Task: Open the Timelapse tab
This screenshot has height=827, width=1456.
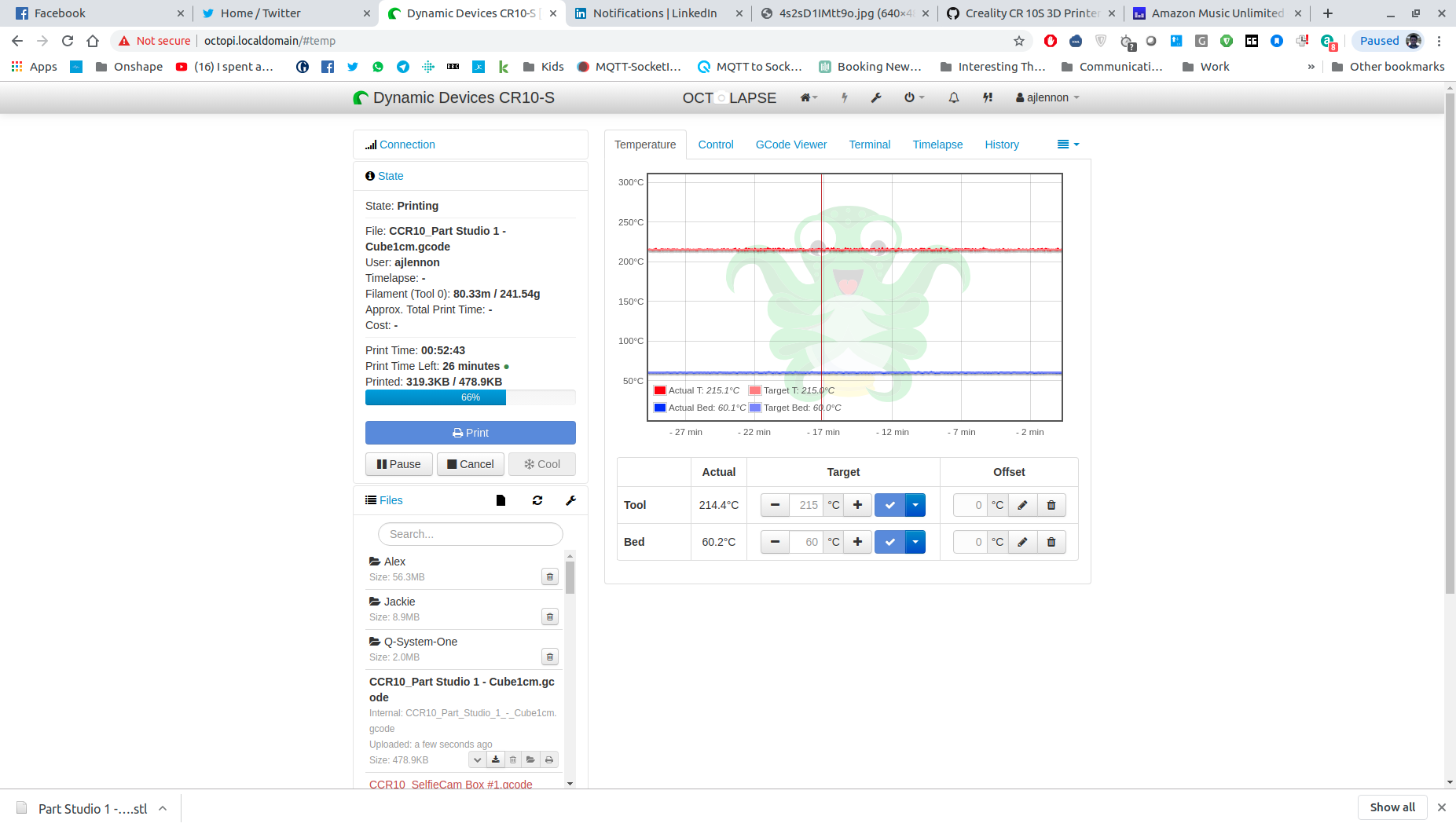Action: [937, 145]
